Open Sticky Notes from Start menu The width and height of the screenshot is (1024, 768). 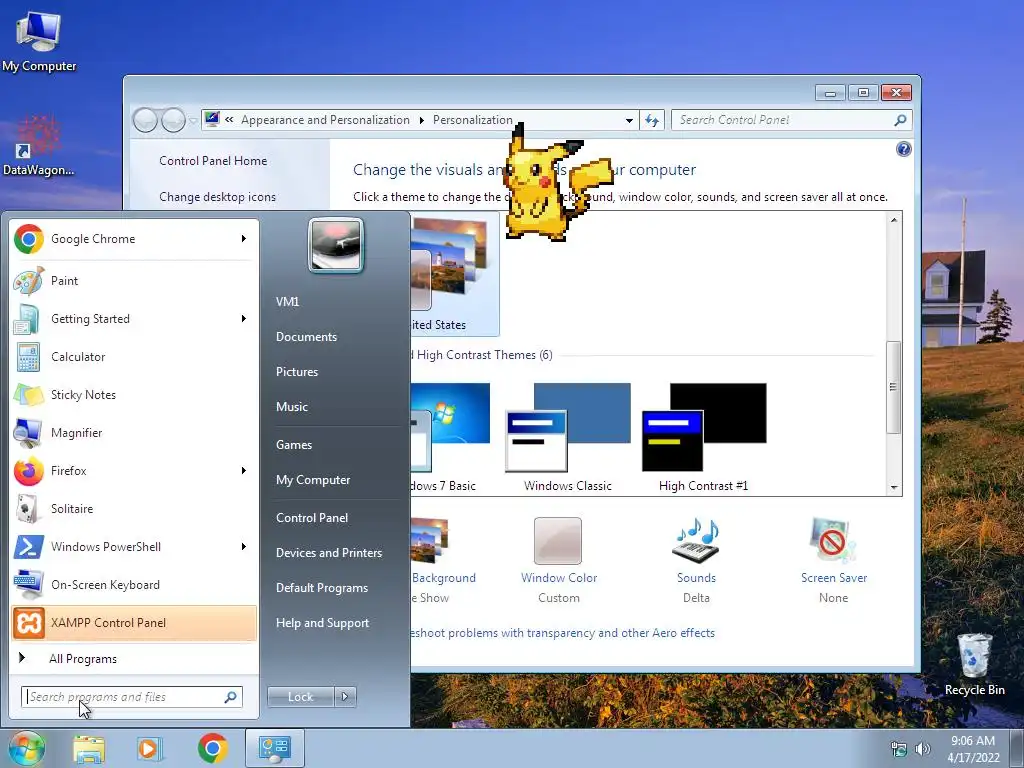(134, 394)
